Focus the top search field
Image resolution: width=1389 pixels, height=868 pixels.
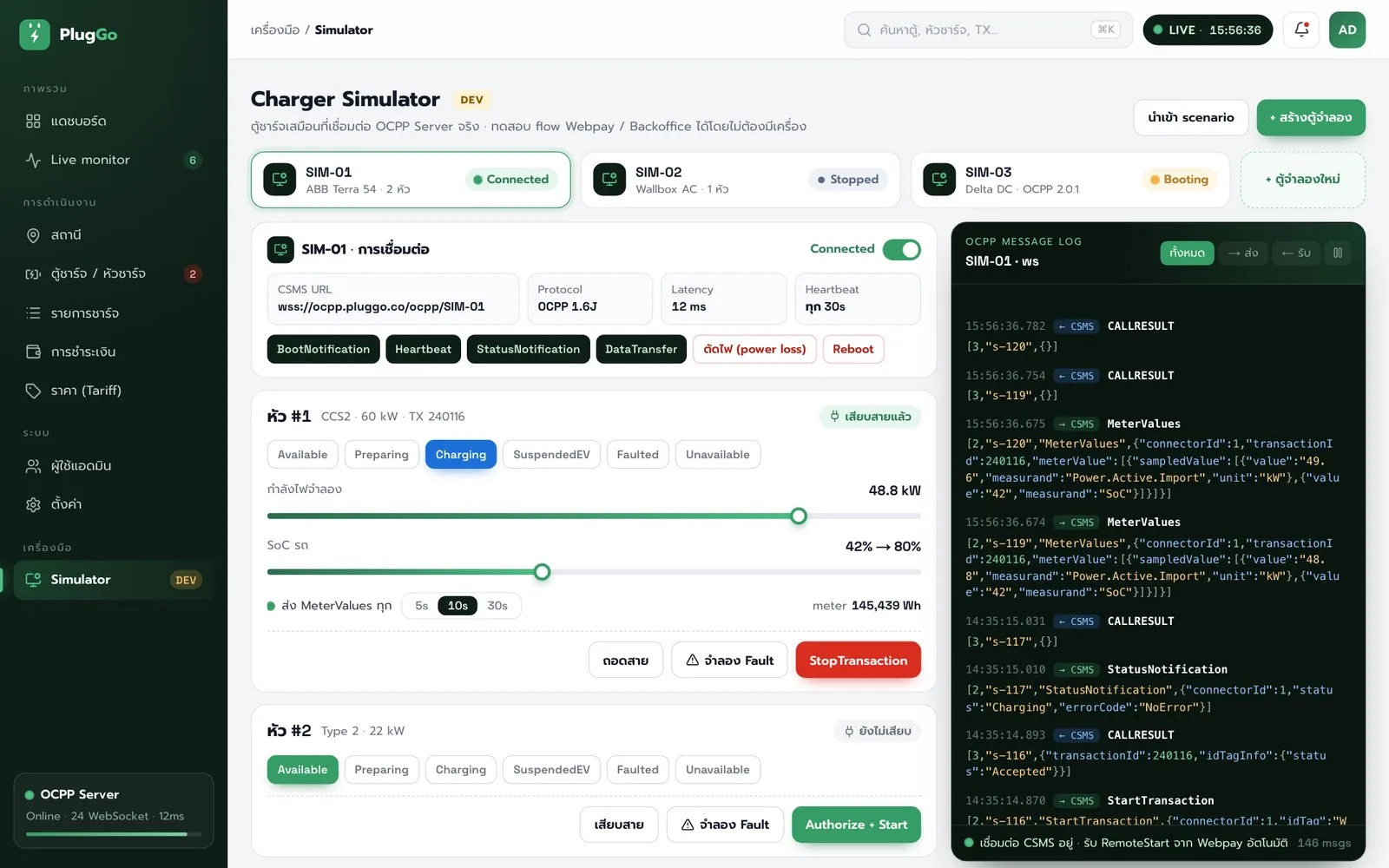point(988,30)
